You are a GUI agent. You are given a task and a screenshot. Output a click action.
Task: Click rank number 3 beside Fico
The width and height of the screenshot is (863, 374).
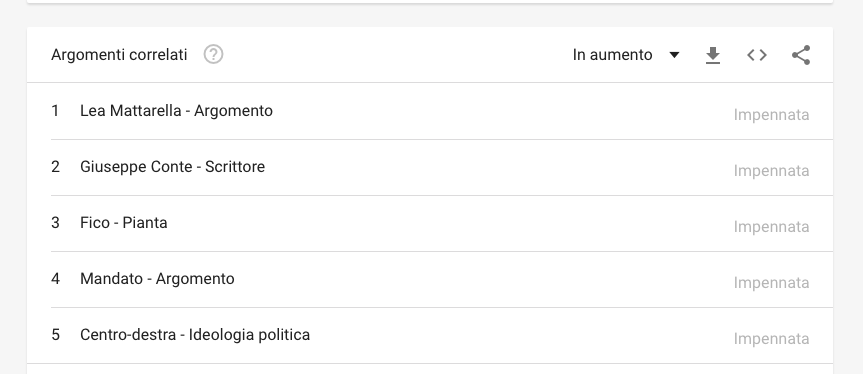[55, 223]
